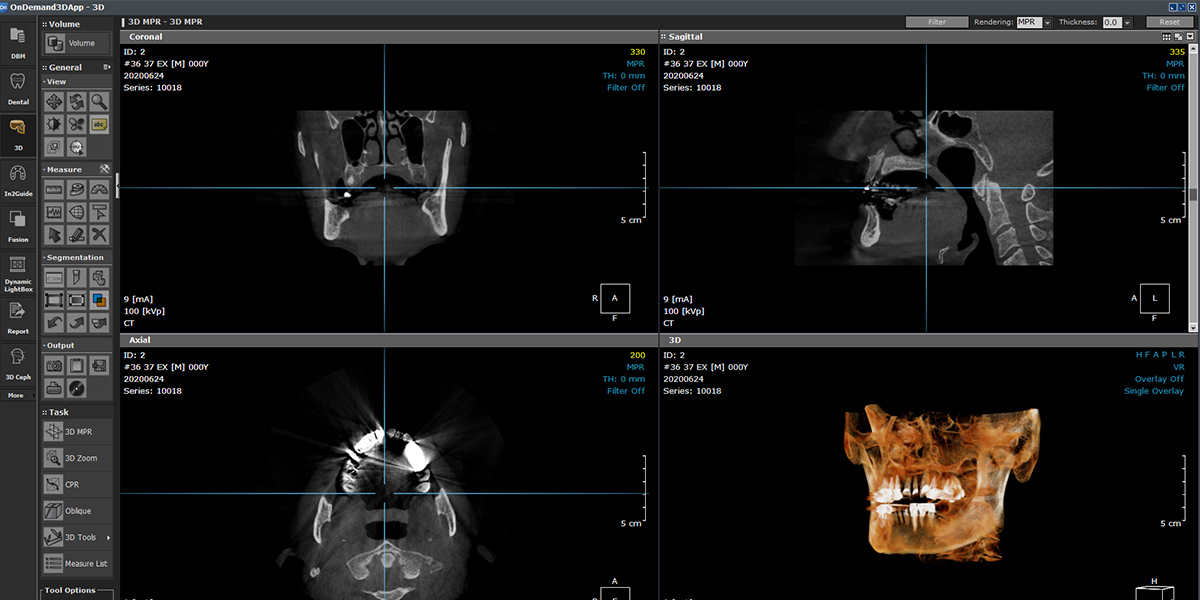This screenshot has height=600, width=1200.
Task: Open the Oblique task
Action: pos(77,510)
